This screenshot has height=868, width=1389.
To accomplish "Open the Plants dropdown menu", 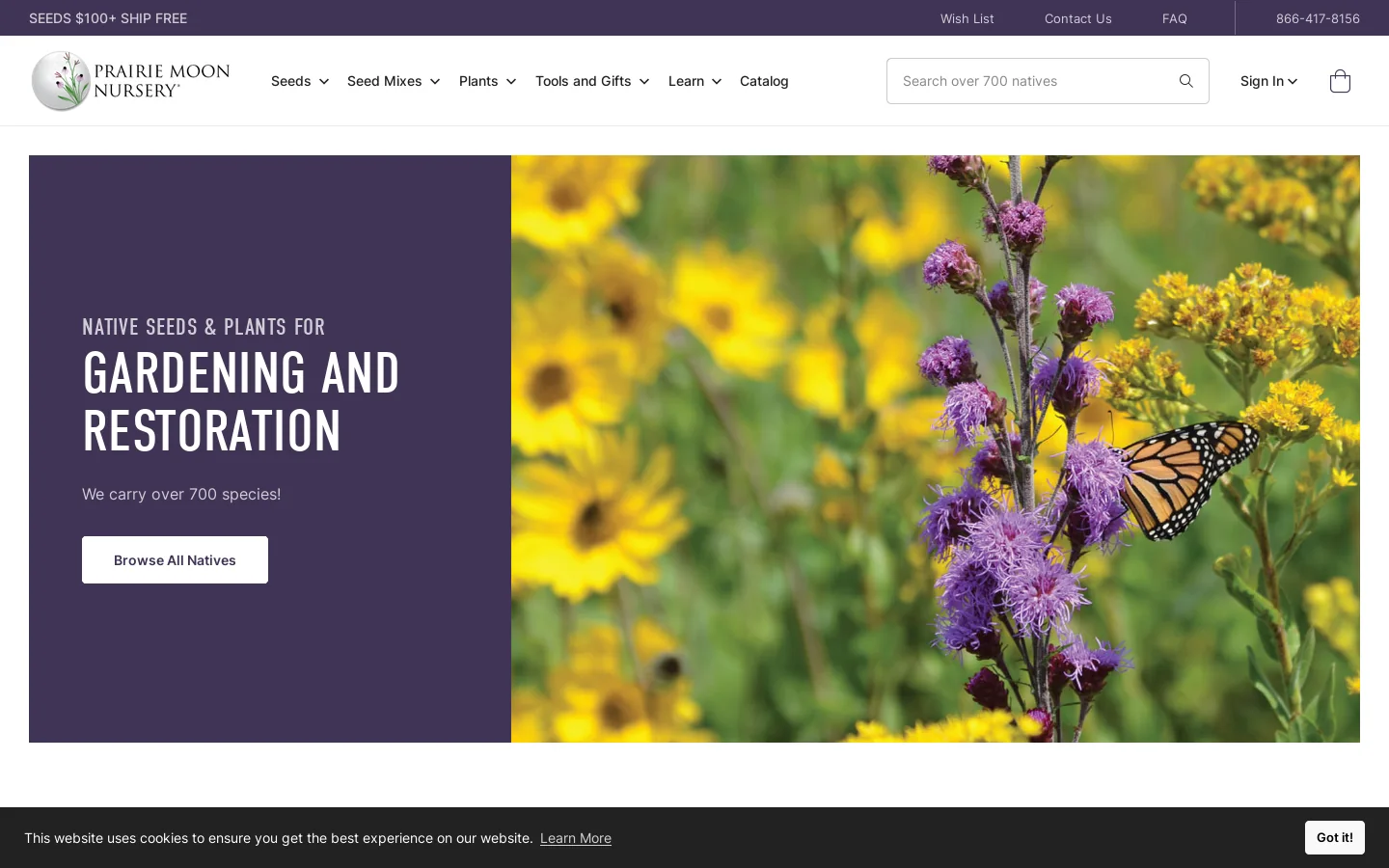I will (x=487, y=81).
